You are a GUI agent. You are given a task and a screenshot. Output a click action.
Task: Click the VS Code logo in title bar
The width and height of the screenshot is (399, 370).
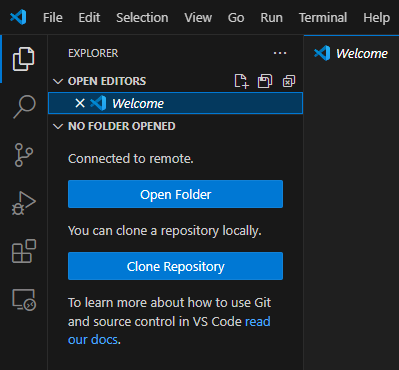(x=18, y=17)
